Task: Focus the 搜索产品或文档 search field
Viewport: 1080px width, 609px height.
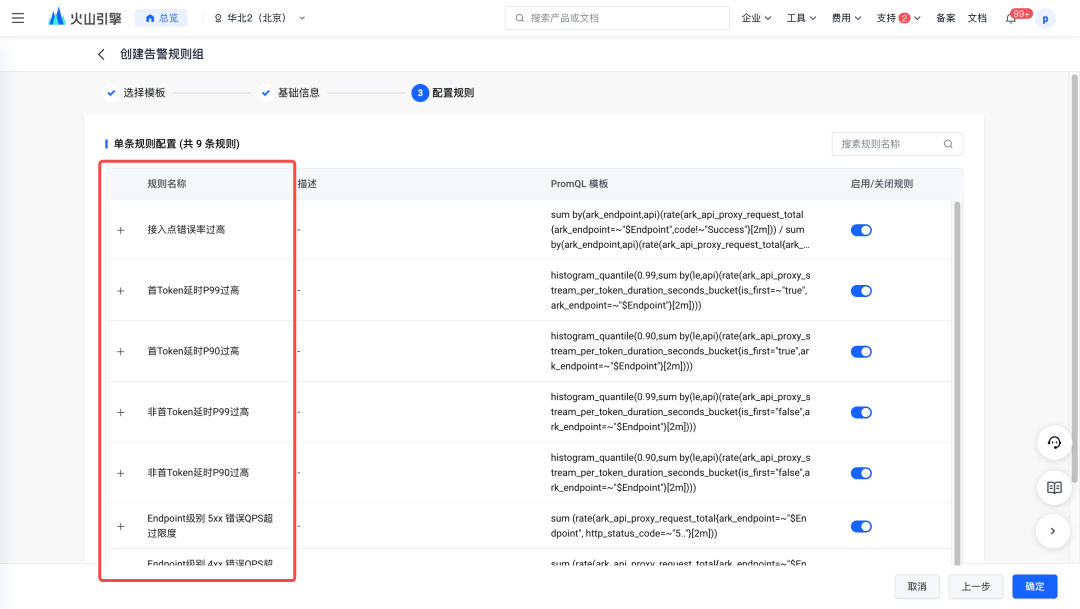Action: coord(617,18)
